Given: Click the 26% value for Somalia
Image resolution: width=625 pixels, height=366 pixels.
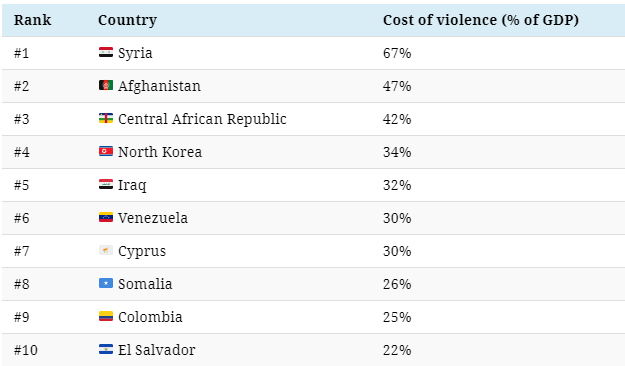Looking at the screenshot, I should tap(397, 284).
